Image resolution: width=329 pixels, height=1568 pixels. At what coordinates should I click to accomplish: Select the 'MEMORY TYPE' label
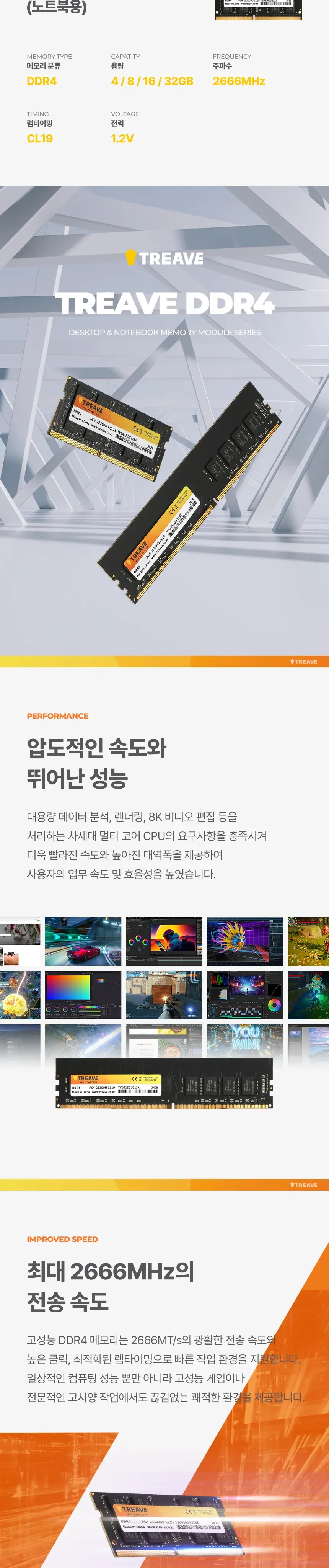click(x=49, y=57)
